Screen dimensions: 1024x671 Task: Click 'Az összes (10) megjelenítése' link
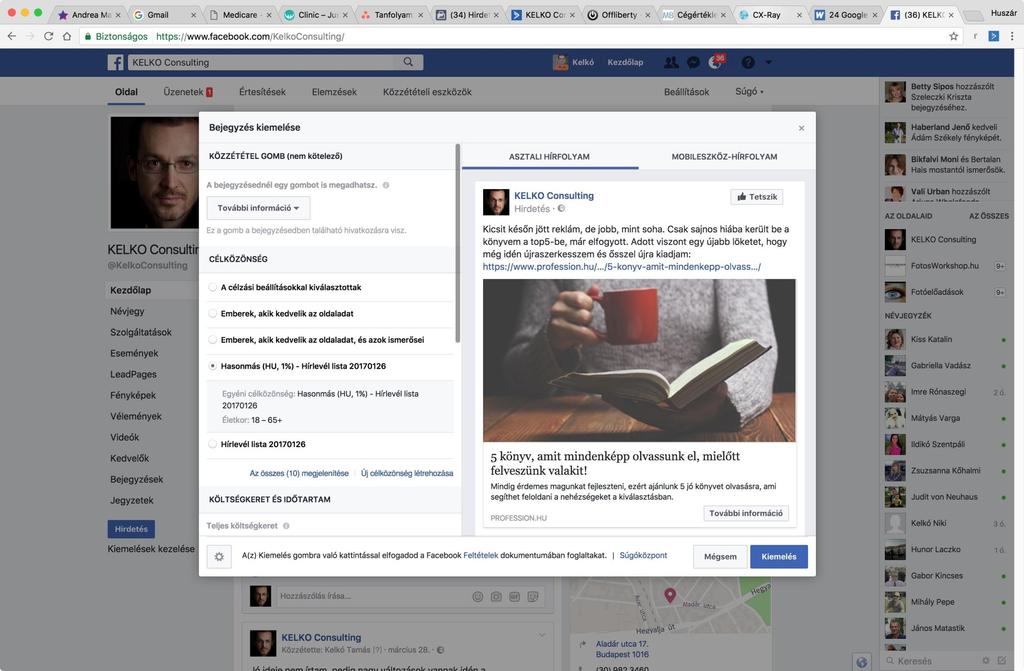tap(299, 473)
